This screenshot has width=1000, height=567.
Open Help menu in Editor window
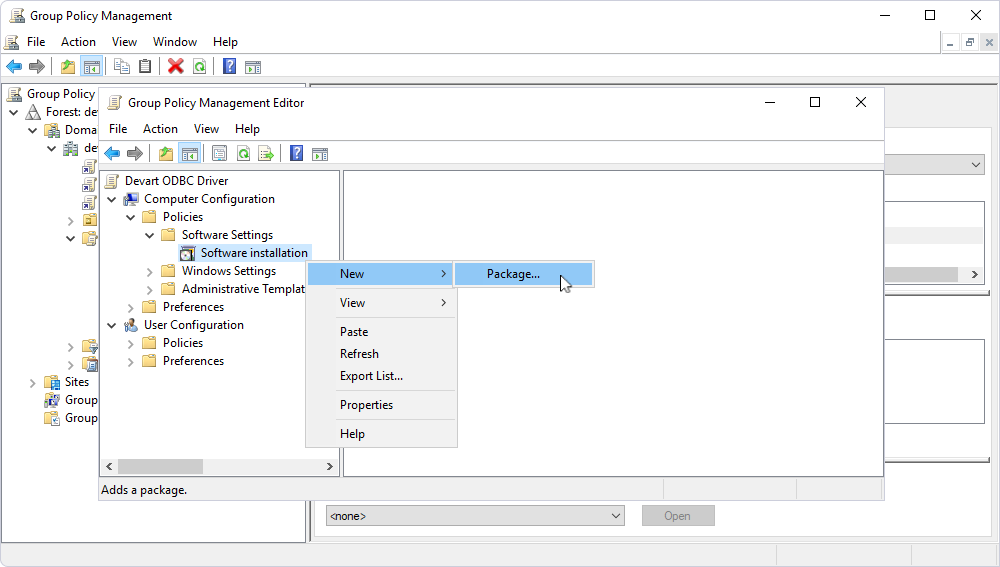[x=247, y=129]
